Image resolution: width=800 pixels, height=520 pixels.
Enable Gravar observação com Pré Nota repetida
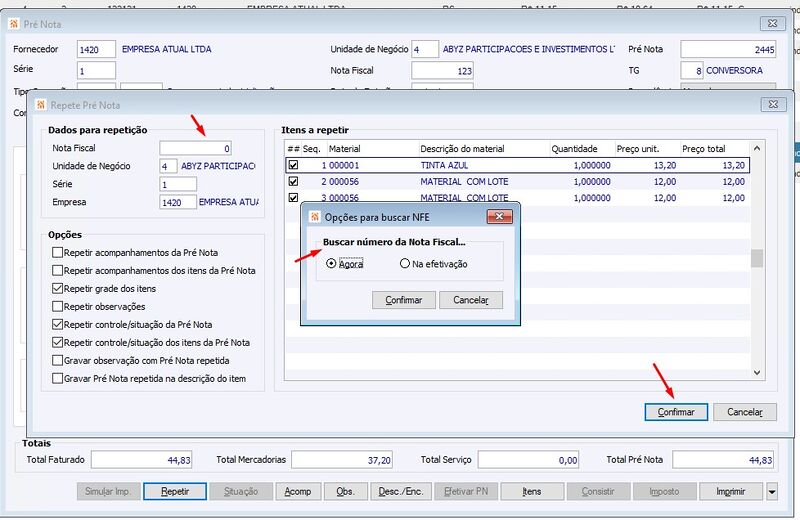point(58,360)
